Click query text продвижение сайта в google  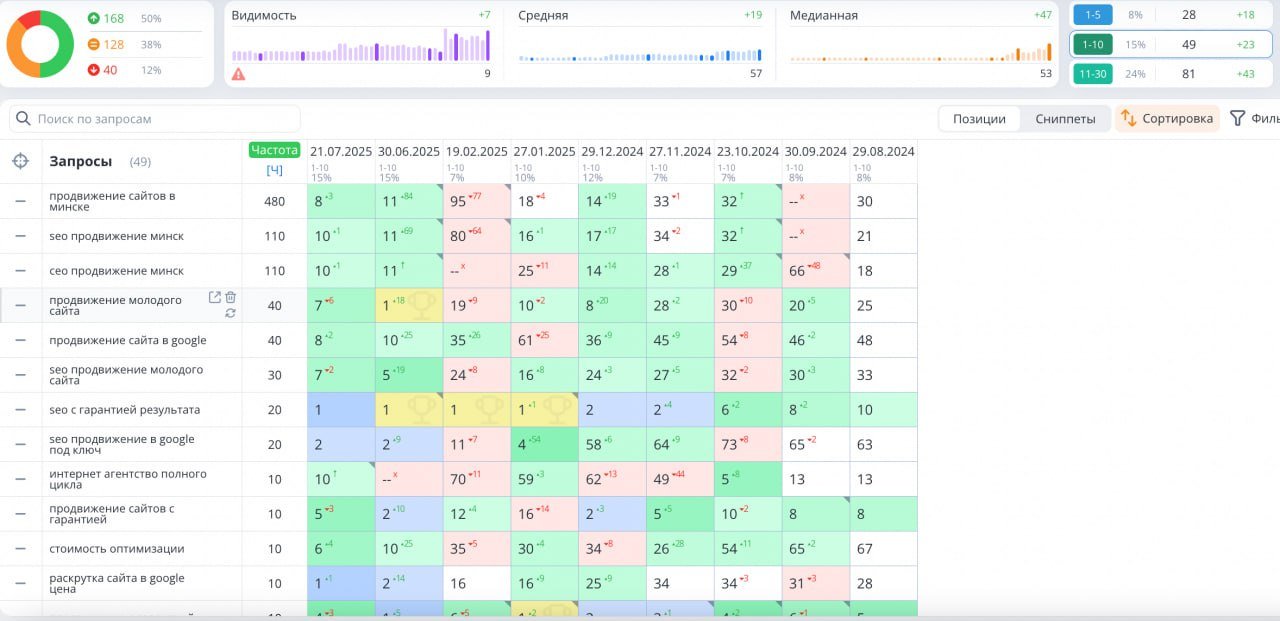coord(128,340)
